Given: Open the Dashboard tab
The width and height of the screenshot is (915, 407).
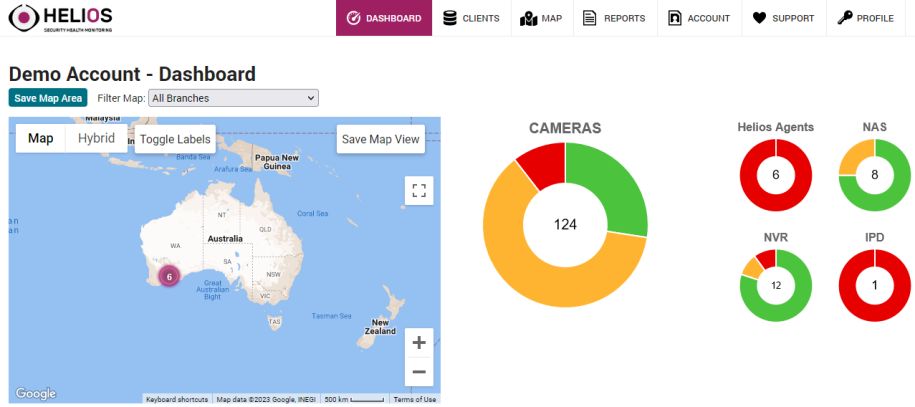Looking at the screenshot, I should [384, 18].
